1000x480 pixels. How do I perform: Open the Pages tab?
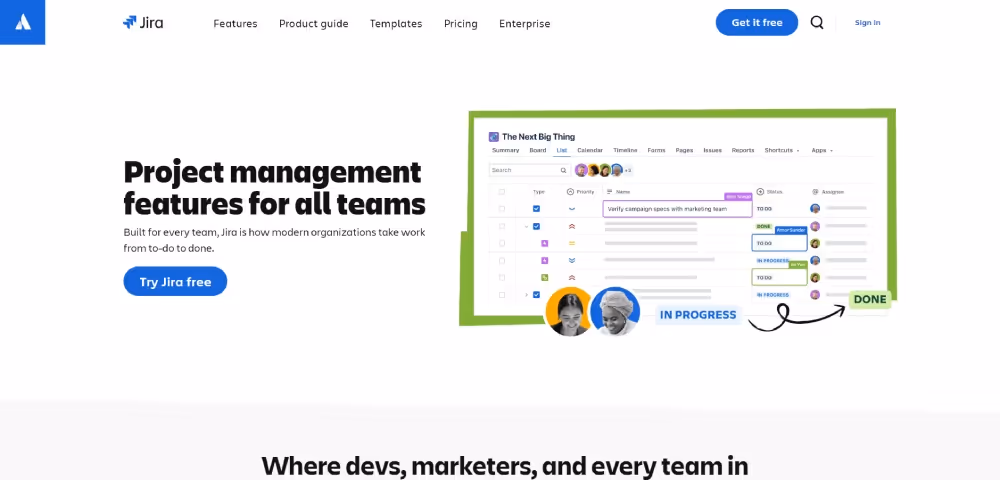coord(684,150)
